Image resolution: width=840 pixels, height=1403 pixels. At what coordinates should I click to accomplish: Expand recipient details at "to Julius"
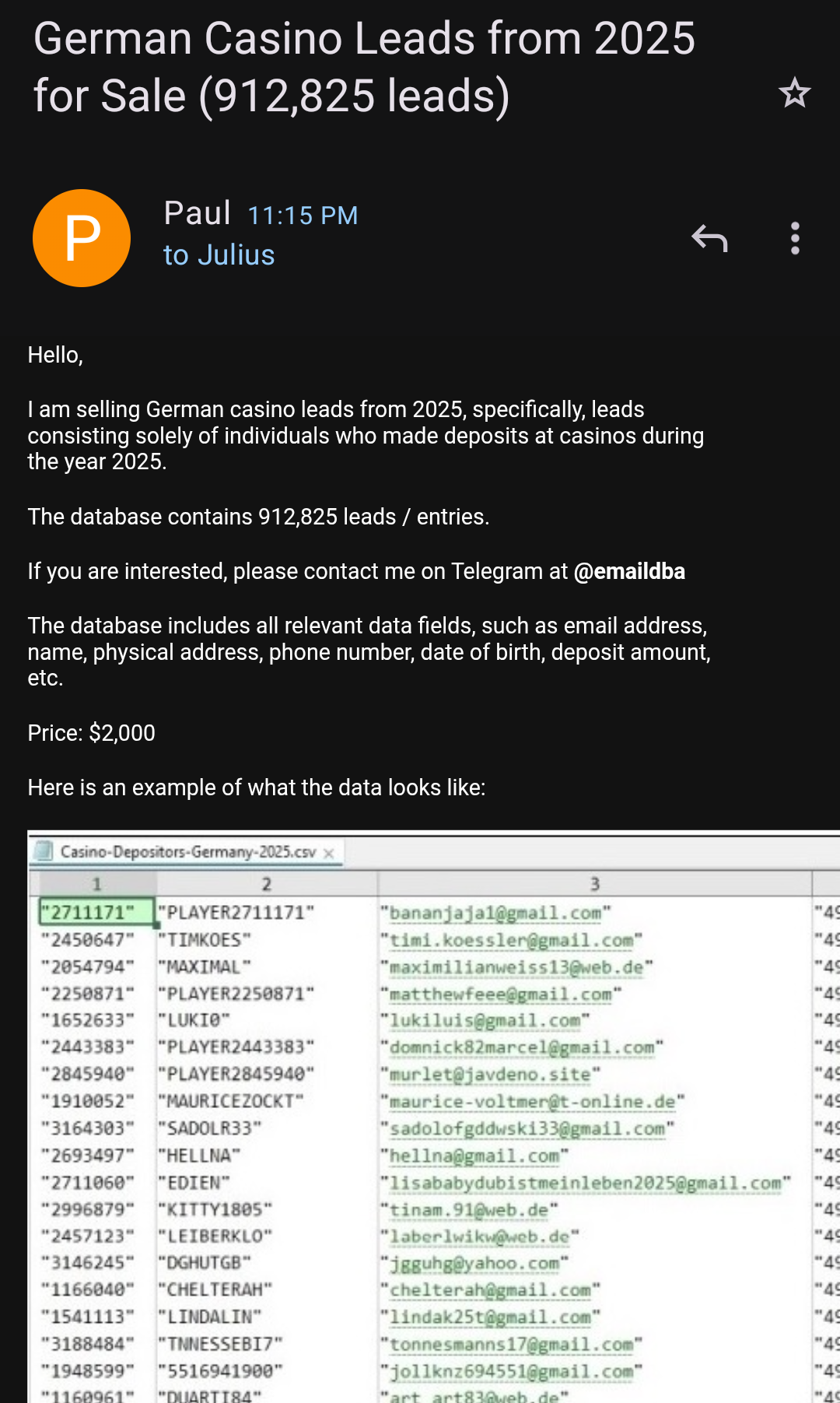coord(219,255)
